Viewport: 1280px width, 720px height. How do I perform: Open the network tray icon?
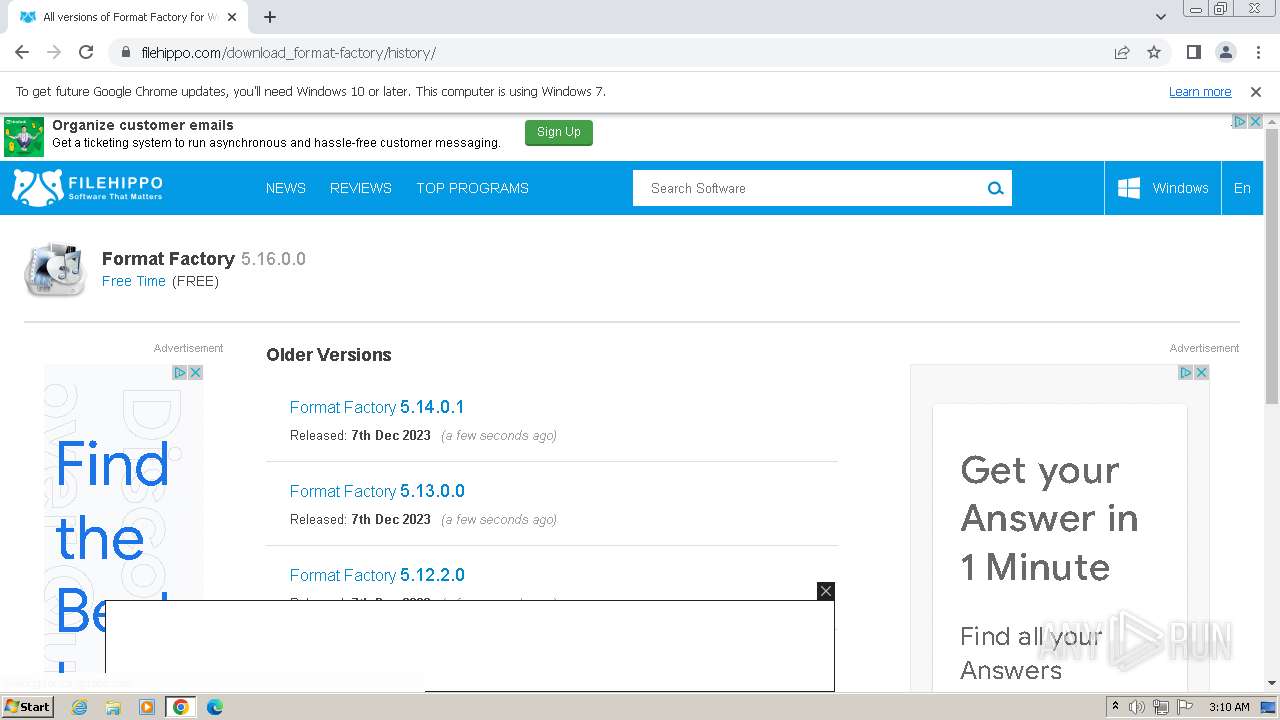pos(1161,707)
